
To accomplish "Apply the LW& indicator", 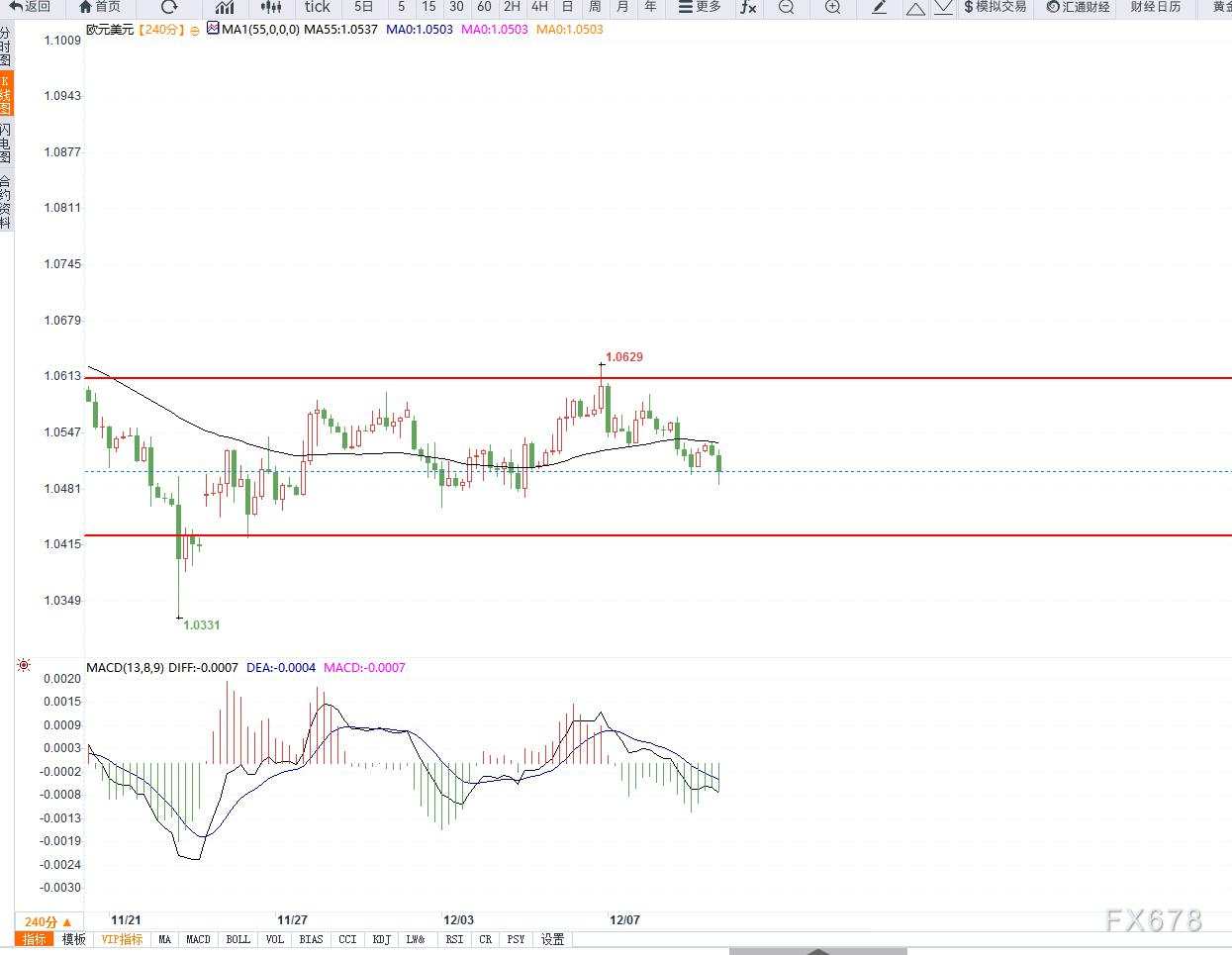I will point(417,939).
